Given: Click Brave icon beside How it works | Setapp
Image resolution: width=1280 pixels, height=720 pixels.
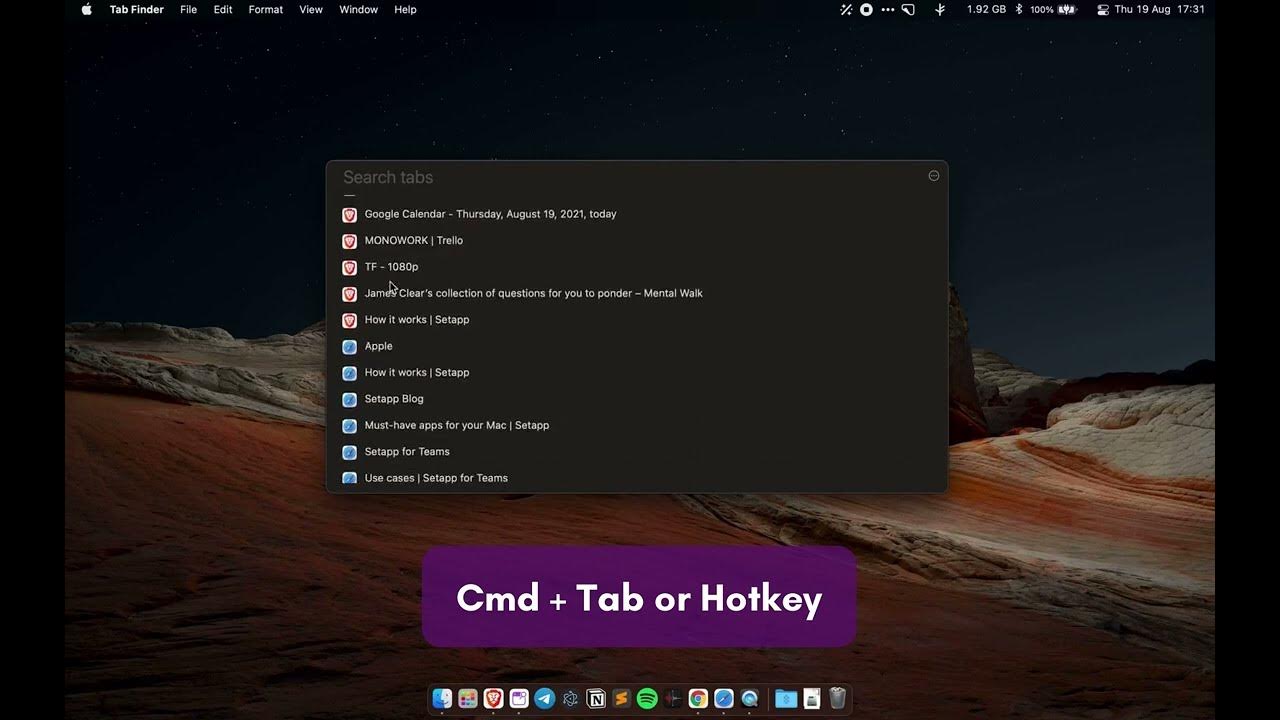Looking at the screenshot, I should click(349, 320).
